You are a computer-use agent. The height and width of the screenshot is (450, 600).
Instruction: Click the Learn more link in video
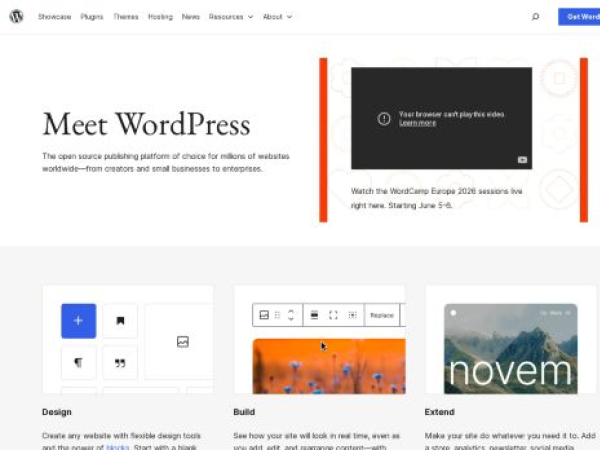pos(417,123)
